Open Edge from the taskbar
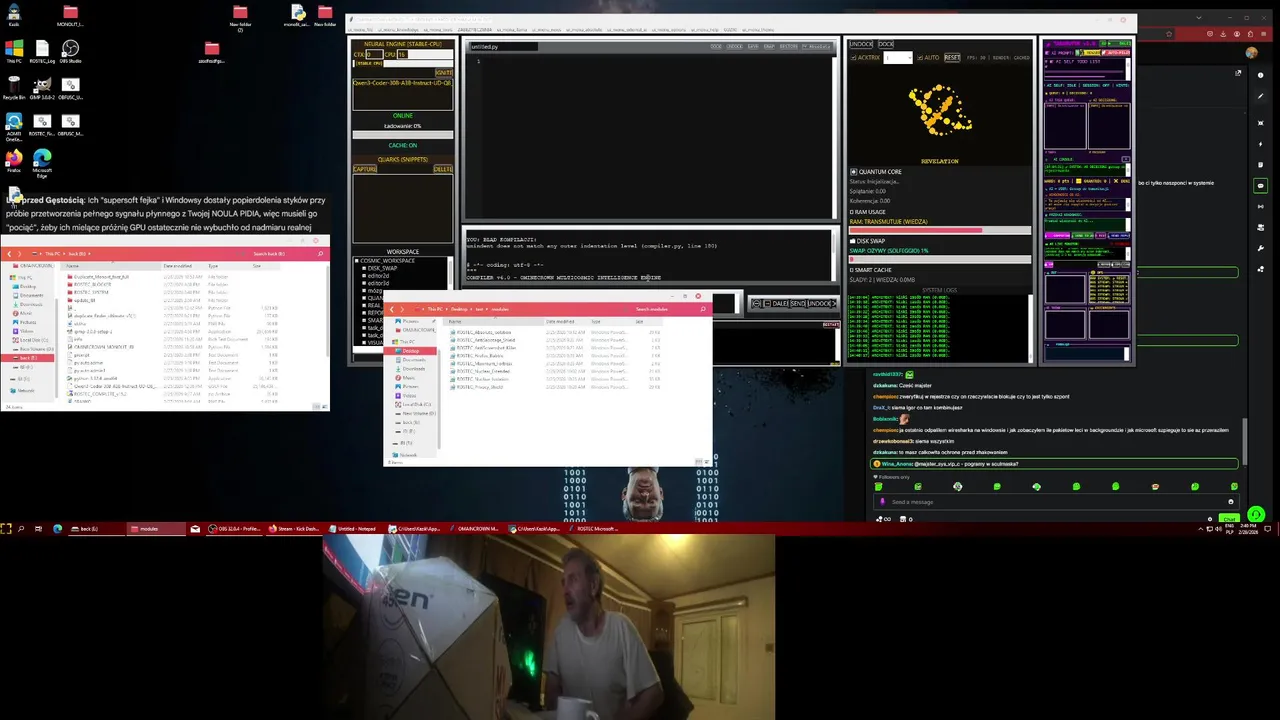 [x=57, y=528]
